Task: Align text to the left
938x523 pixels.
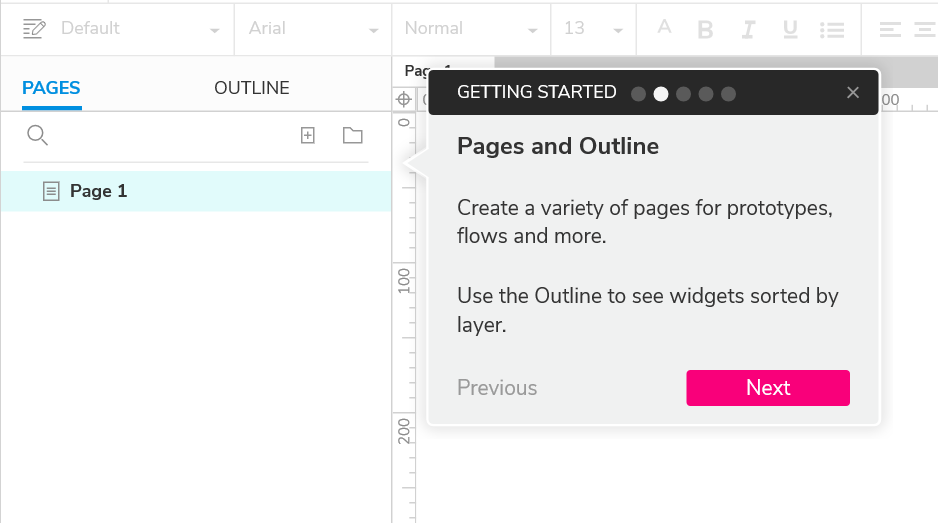Action: 890,29
